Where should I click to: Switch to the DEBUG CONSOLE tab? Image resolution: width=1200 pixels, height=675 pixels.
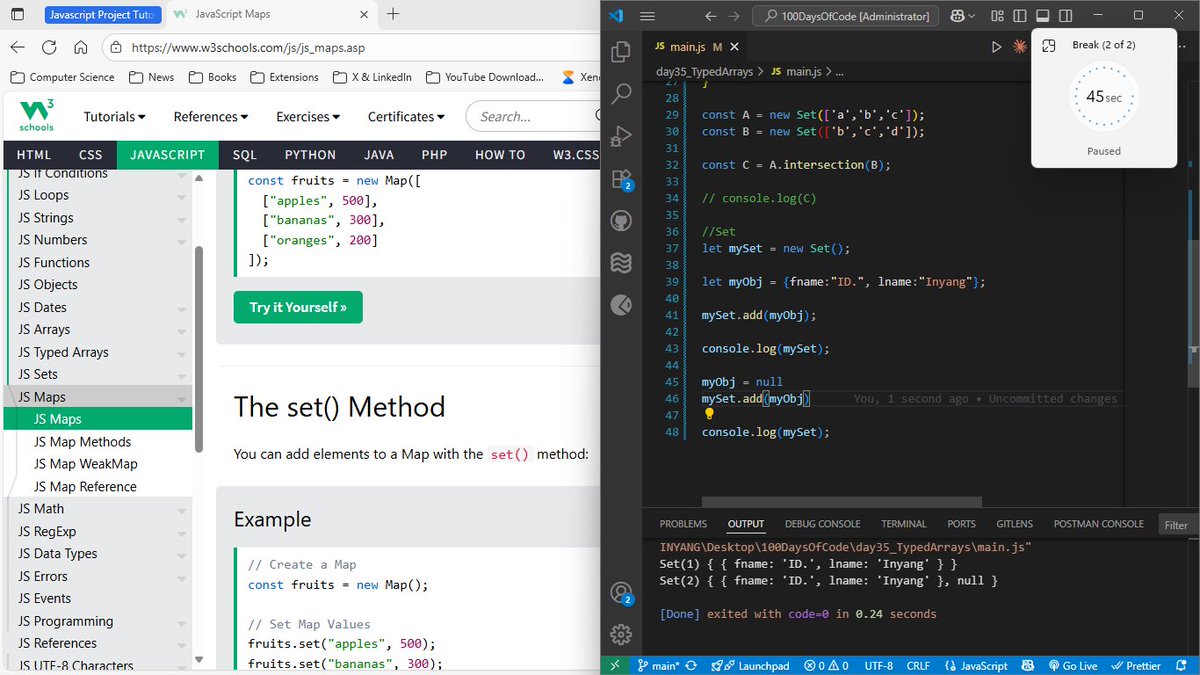click(x=822, y=524)
